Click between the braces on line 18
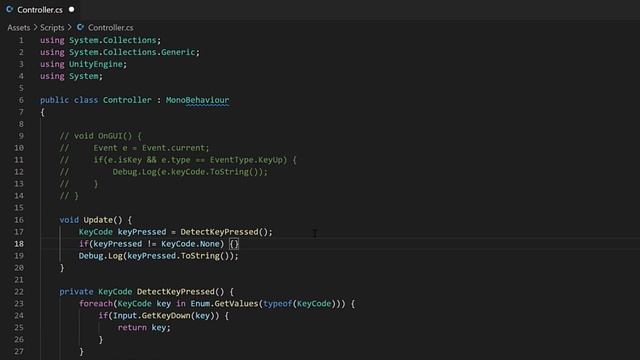The height and width of the screenshot is (360, 640). click(x=234, y=244)
